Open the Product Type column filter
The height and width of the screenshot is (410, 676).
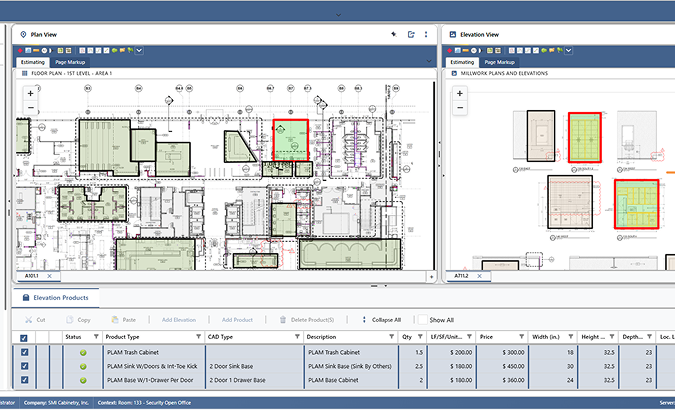(199, 337)
